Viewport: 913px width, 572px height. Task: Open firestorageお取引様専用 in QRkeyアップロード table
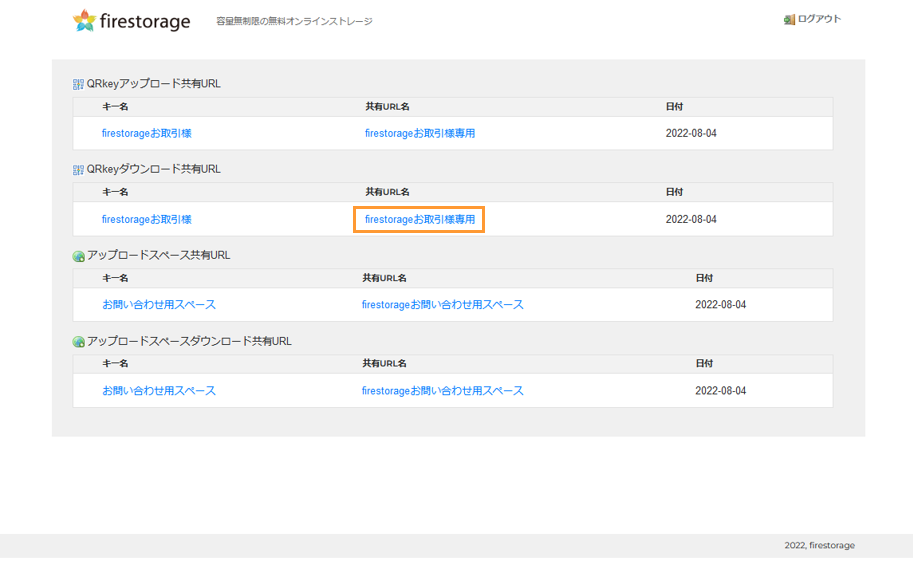tap(420, 133)
